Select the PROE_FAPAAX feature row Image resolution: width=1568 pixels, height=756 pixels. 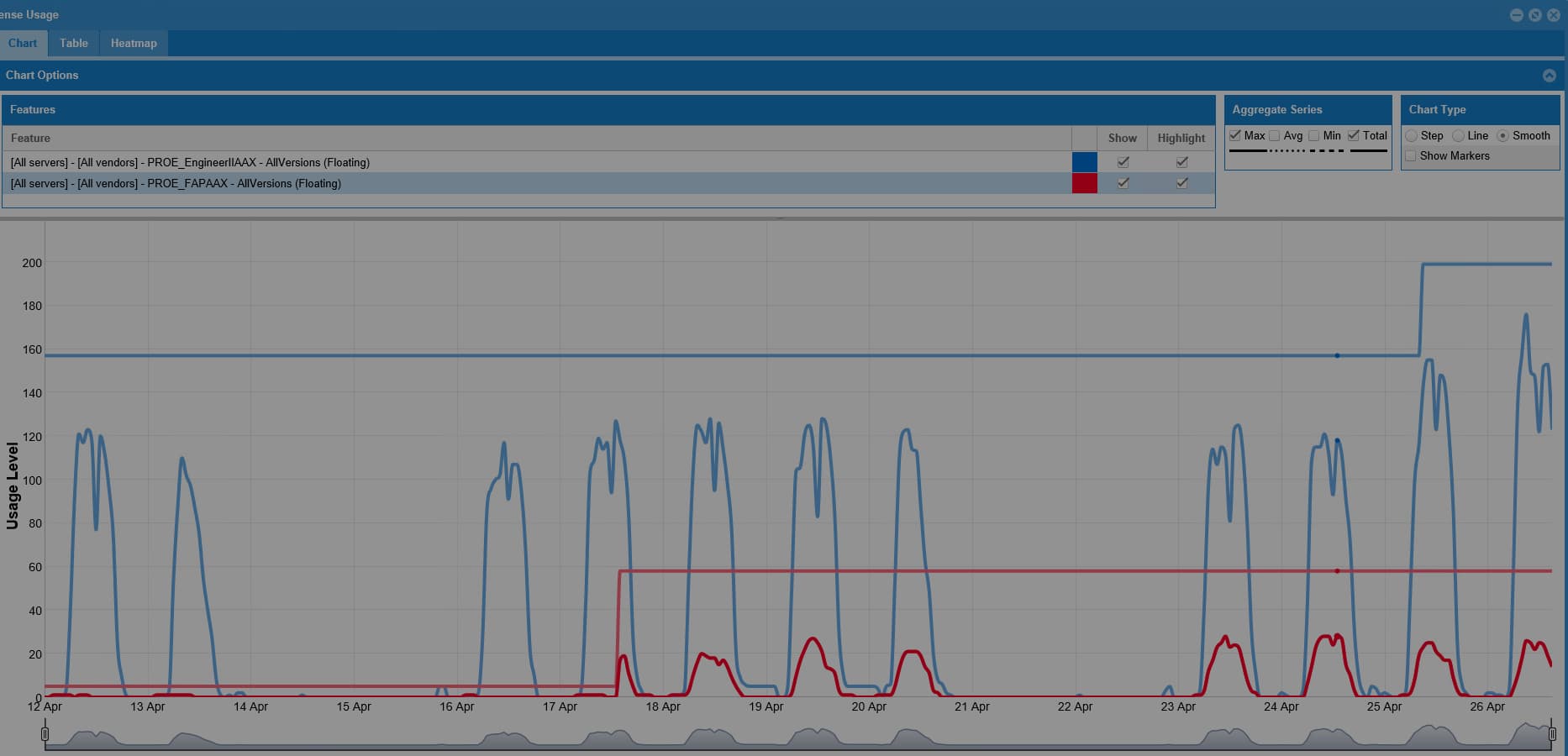pyautogui.click(x=504, y=183)
